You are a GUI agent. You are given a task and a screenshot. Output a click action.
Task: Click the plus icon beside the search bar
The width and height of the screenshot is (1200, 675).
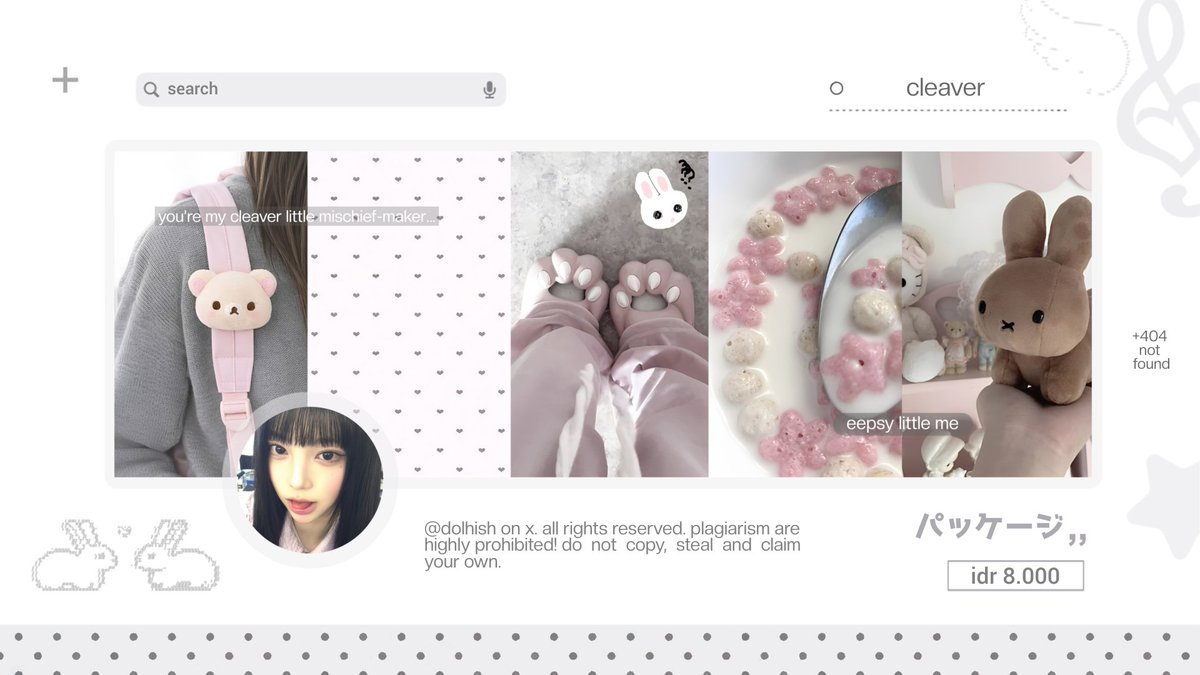coord(65,80)
